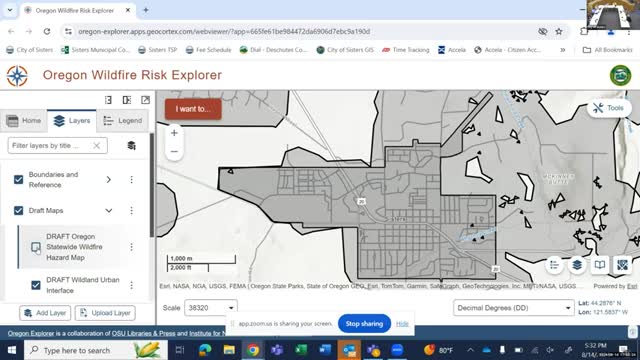This screenshot has height=360, width=640.
Task: Open the OSU Libraries & Press link
Action: point(143,333)
